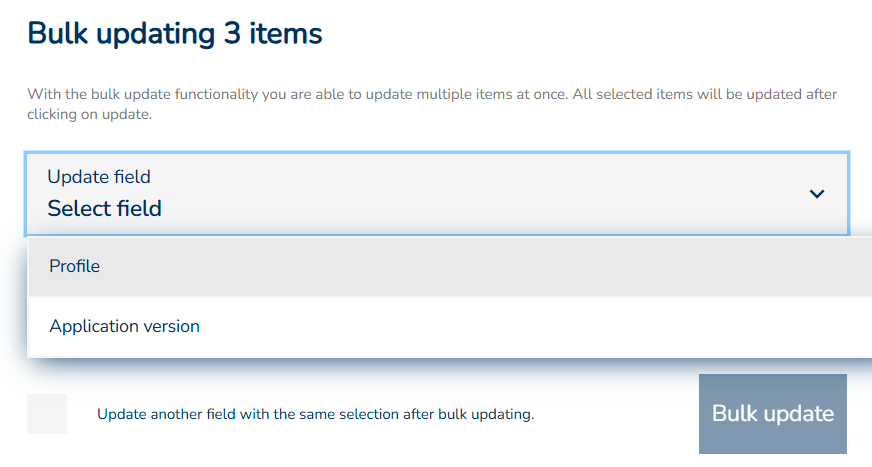The height and width of the screenshot is (467, 872).
Task: Click the chevron arrow in Update field
Action: [816, 193]
